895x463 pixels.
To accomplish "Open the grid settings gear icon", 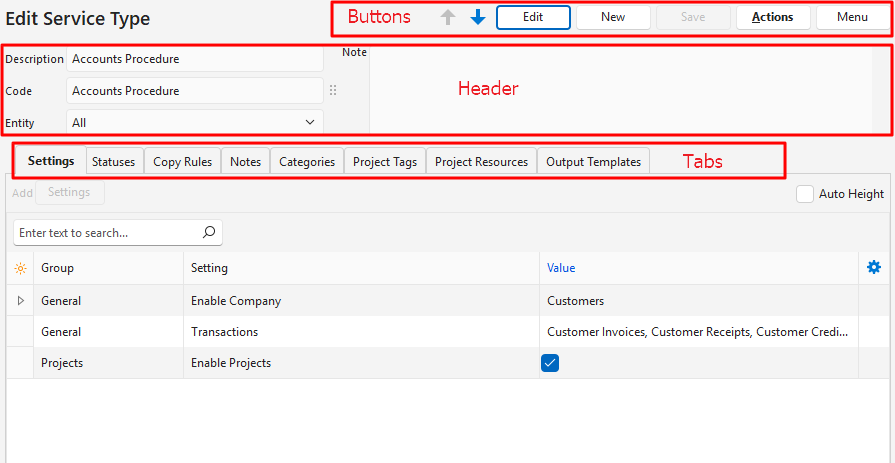I will point(874,267).
